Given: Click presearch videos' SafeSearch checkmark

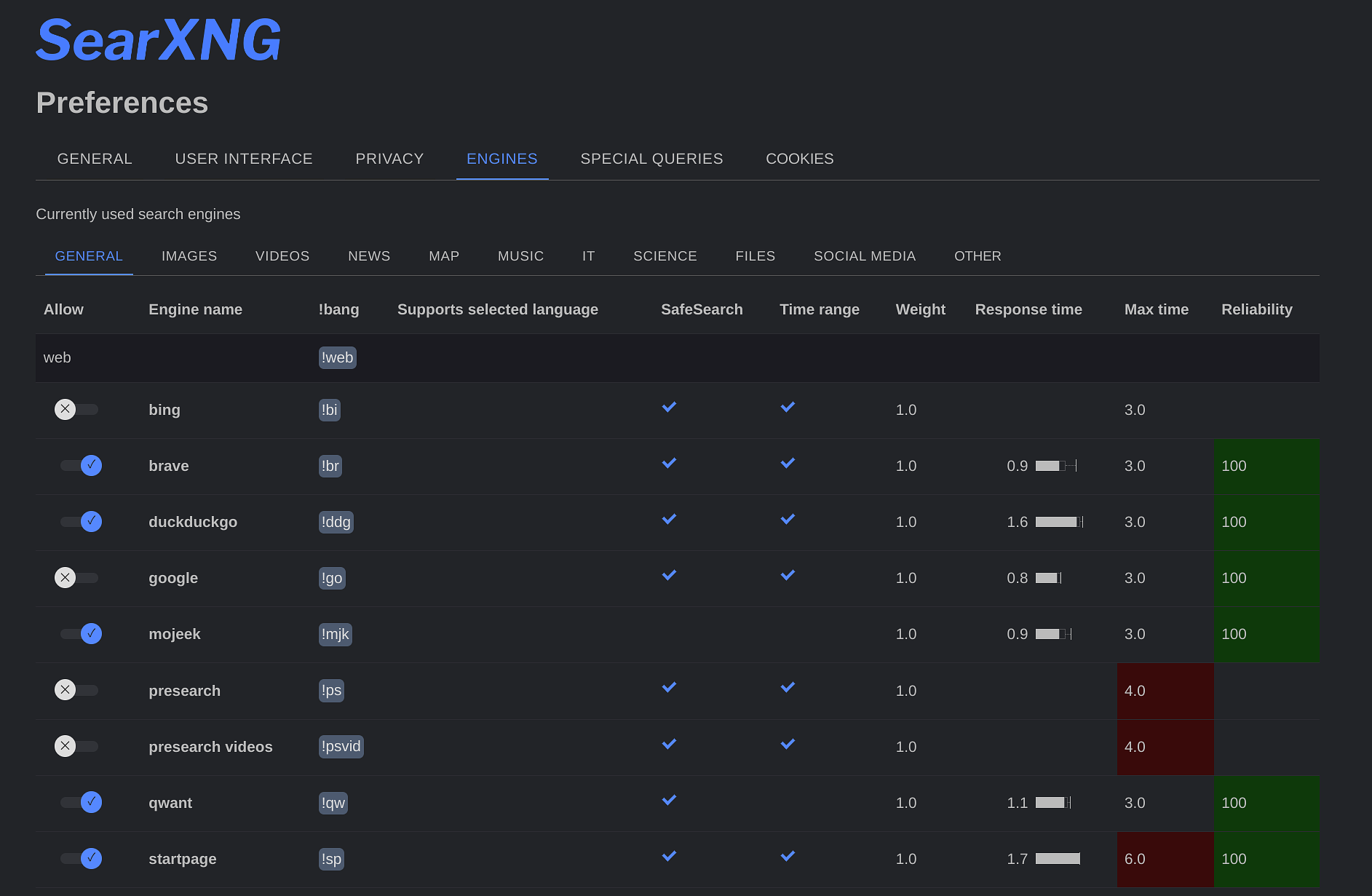Looking at the screenshot, I should click(669, 744).
